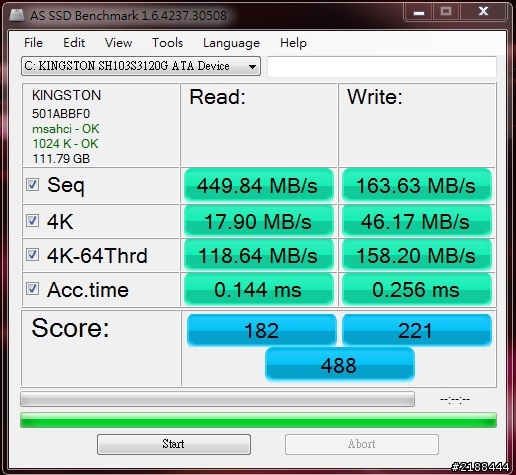
Task: Toggle the 4K-64Thrd test checkbox
Action: pos(32,254)
